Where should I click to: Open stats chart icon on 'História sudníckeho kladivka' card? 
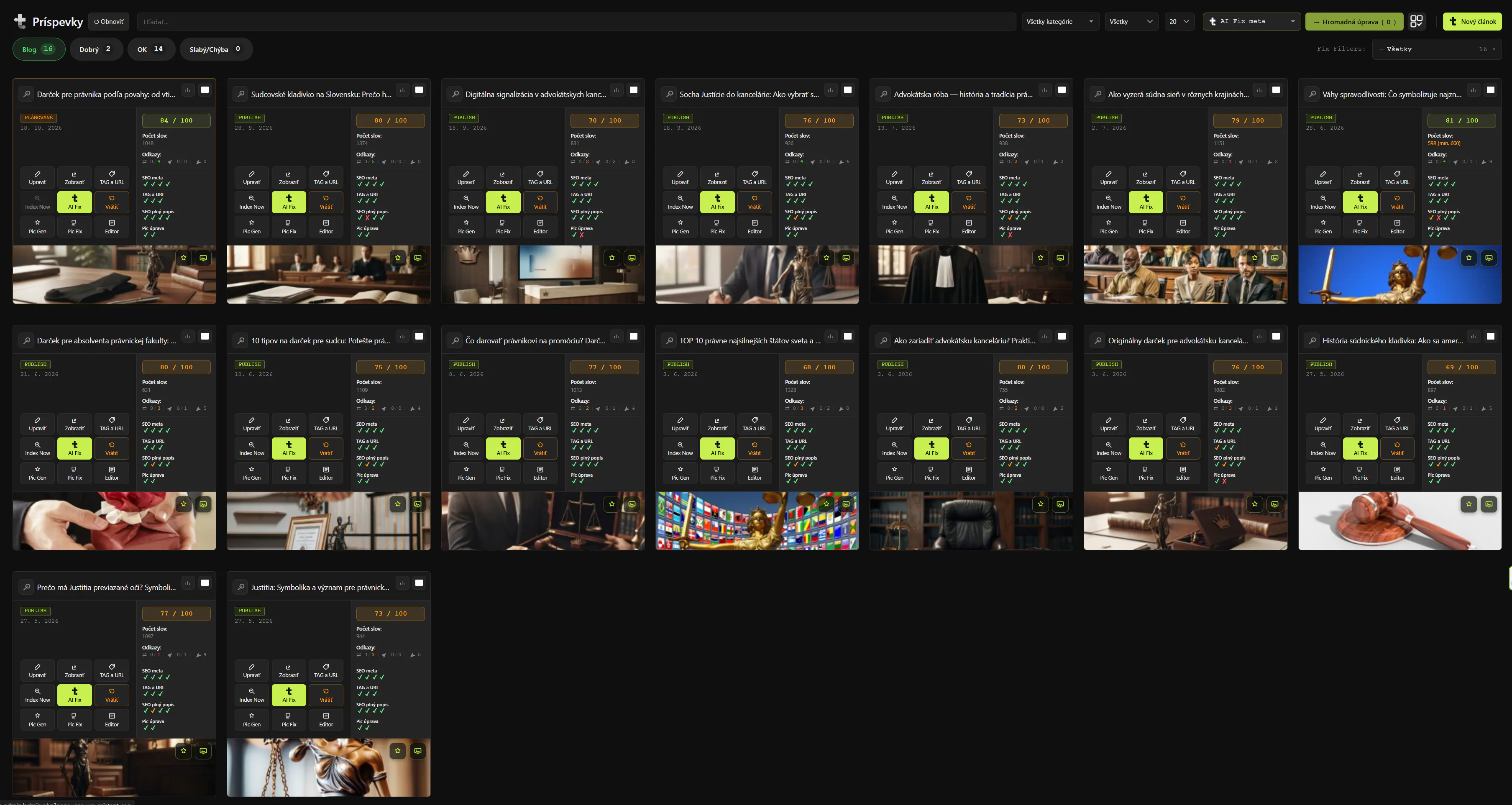[1473, 336]
